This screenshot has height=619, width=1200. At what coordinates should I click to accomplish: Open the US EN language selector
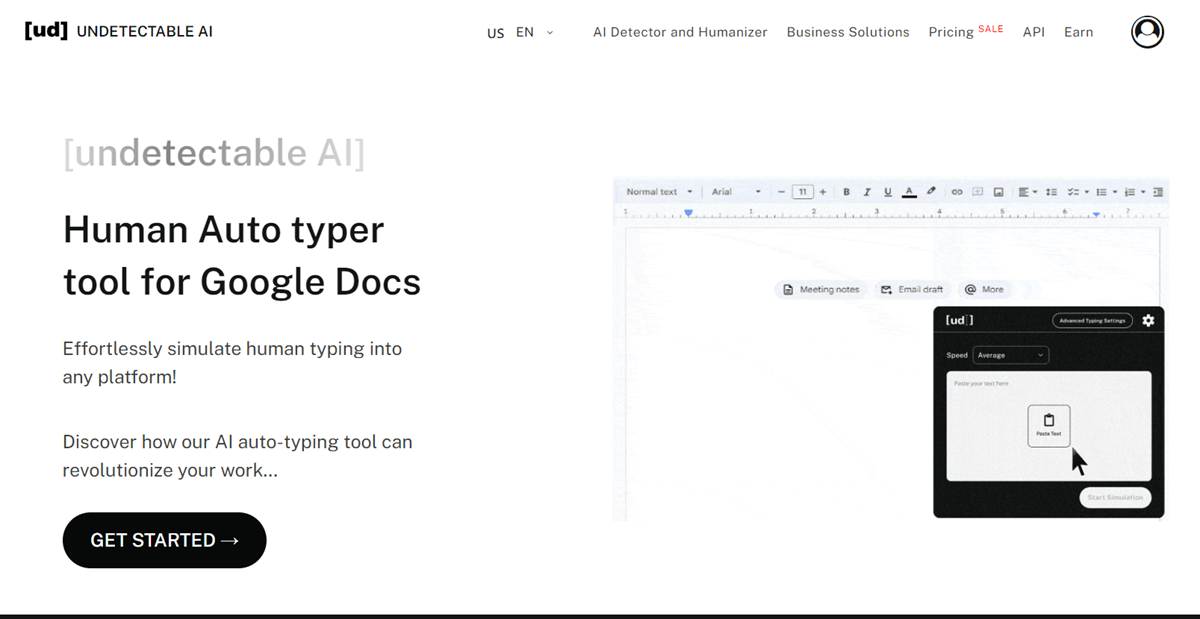(520, 32)
